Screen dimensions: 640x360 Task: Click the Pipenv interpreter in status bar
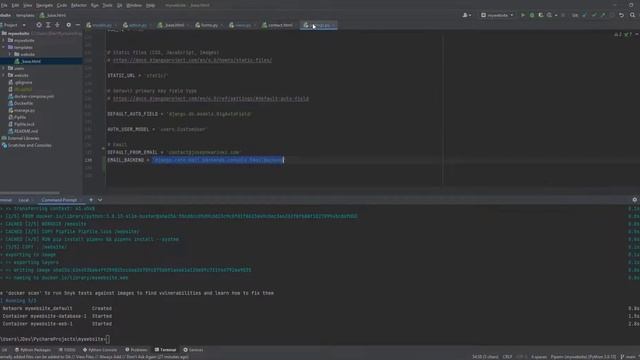point(583,357)
